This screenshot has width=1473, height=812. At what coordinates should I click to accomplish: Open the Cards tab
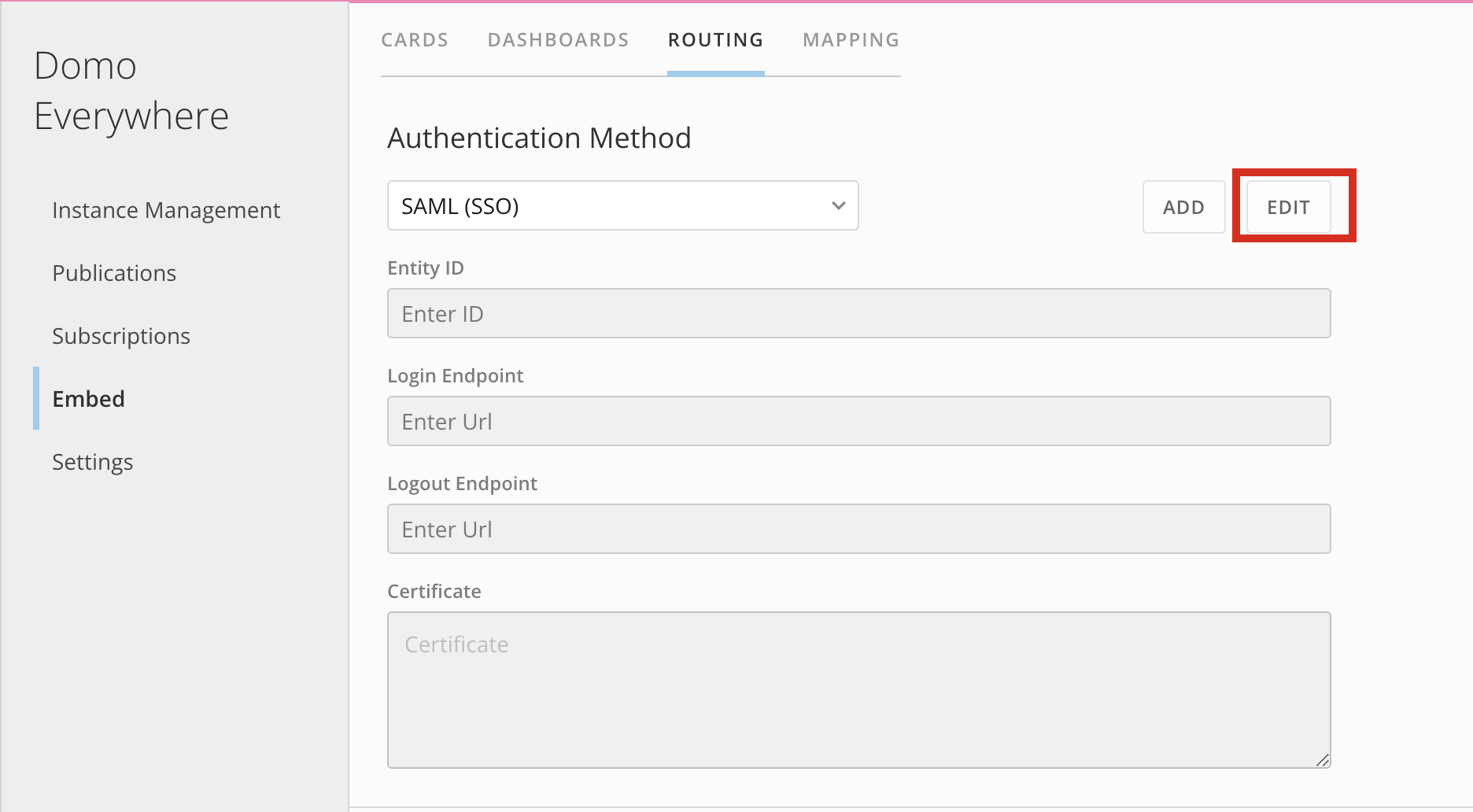pos(415,40)
